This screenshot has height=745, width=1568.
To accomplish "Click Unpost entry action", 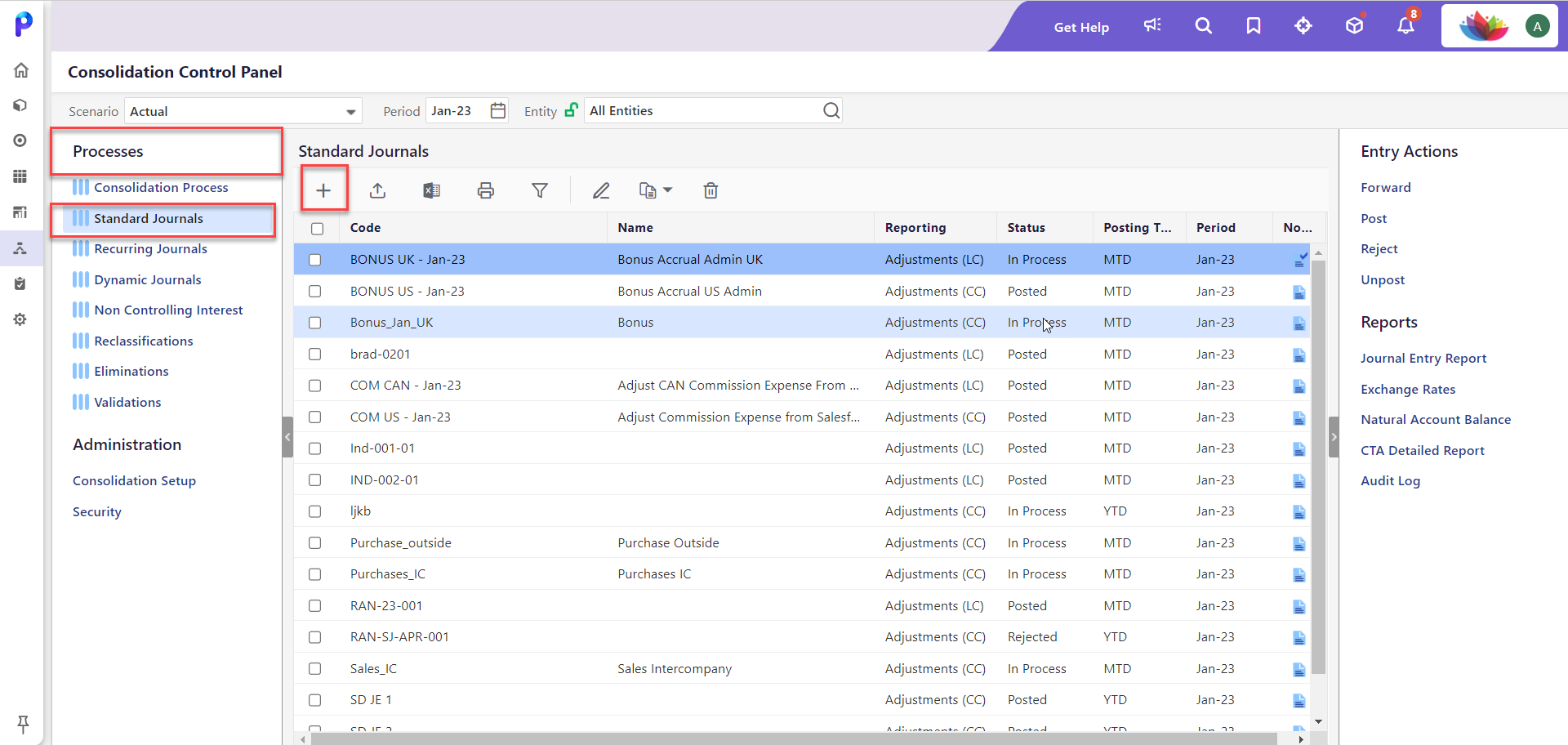I will [x=1383, y=279].
